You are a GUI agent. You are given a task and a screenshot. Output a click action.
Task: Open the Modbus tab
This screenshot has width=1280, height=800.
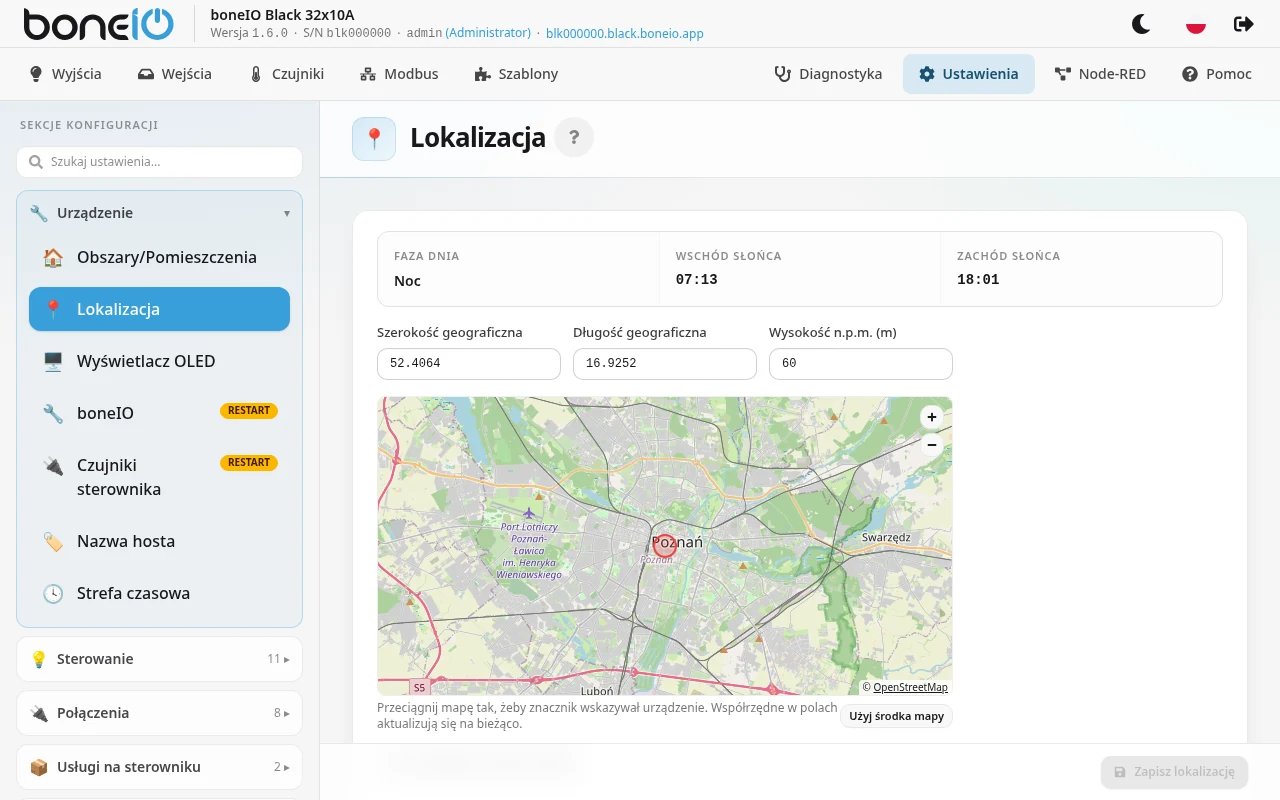400,74
